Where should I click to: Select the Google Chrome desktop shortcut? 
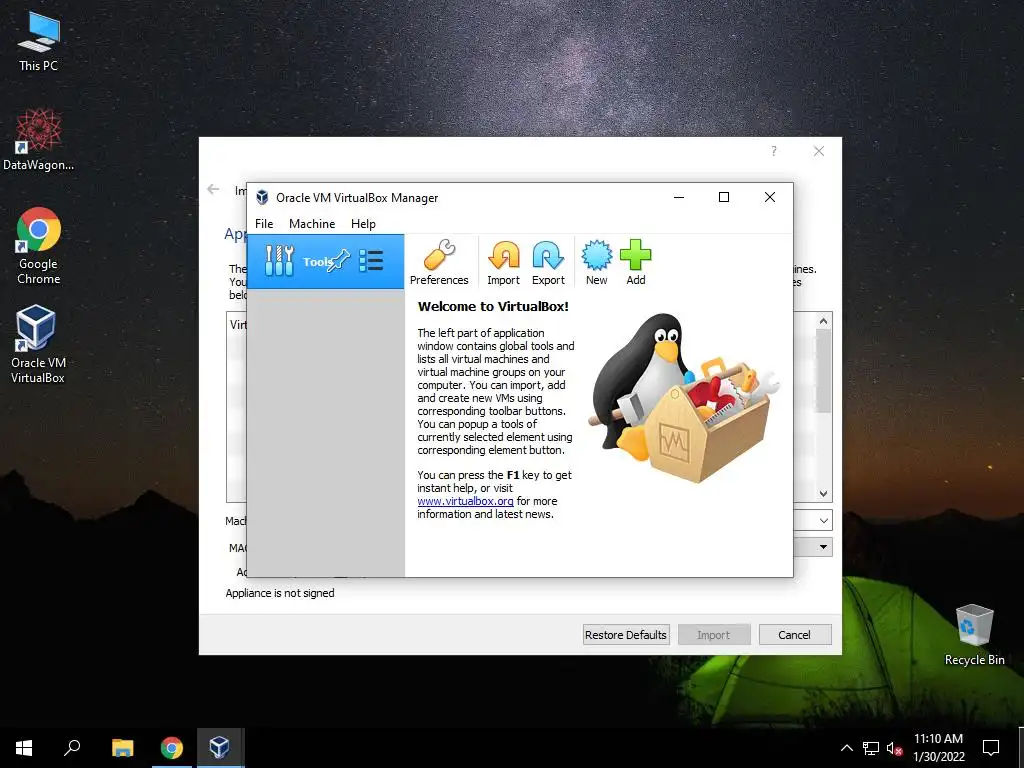click(38, 246)
